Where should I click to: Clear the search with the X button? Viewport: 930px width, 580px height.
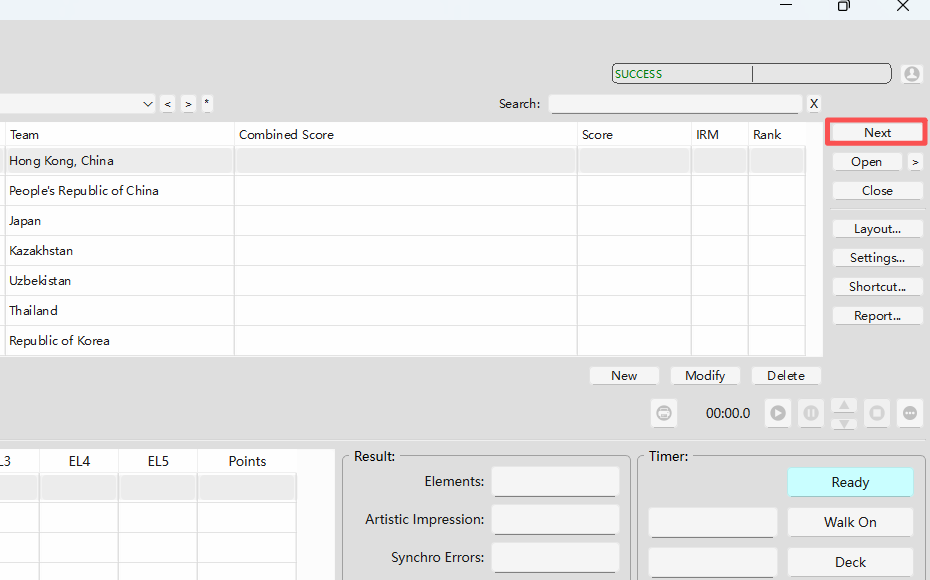[814, 104]
